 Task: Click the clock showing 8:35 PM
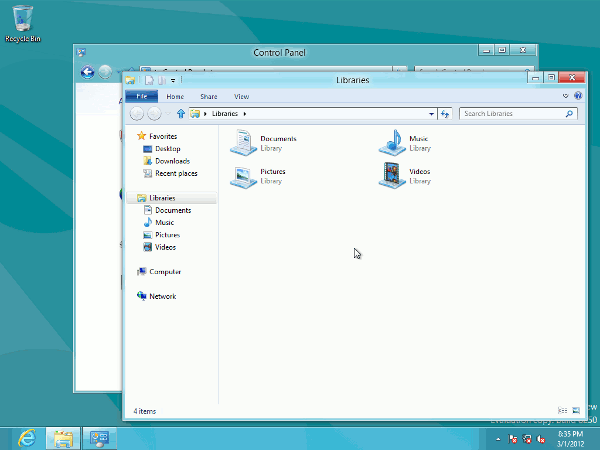tap(570, 434)
